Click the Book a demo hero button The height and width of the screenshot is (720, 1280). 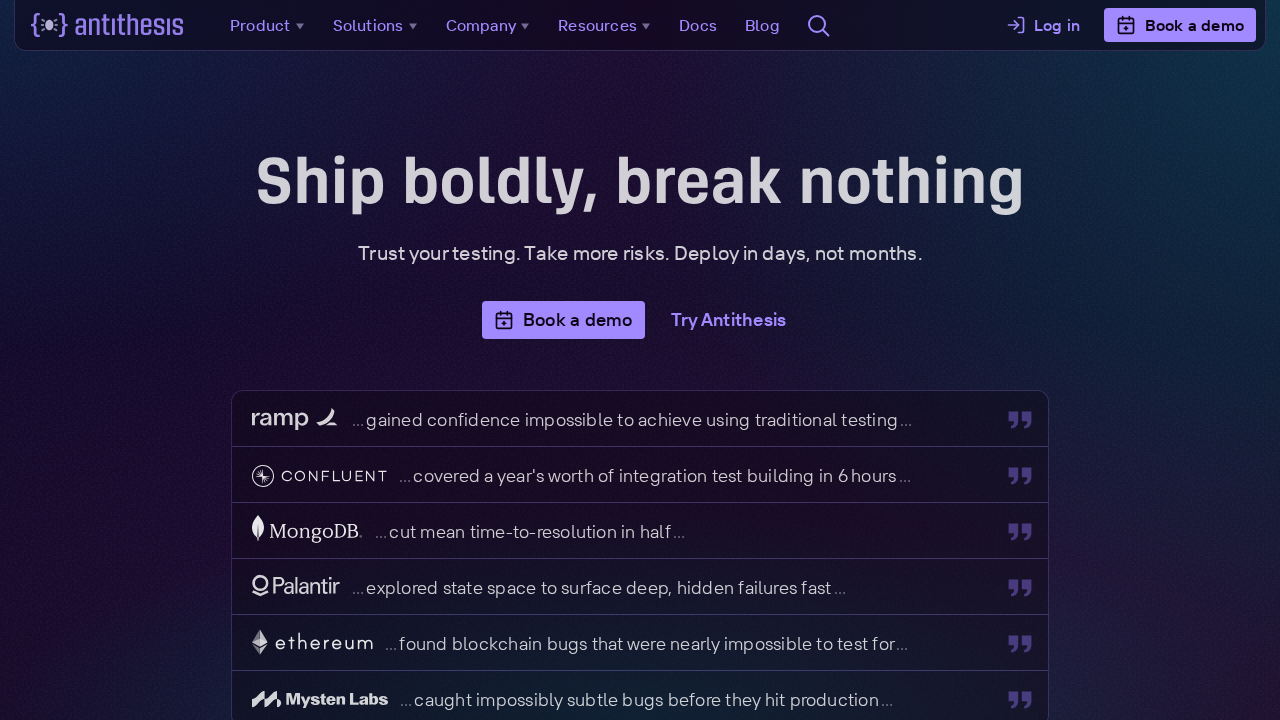click(563, 320)
